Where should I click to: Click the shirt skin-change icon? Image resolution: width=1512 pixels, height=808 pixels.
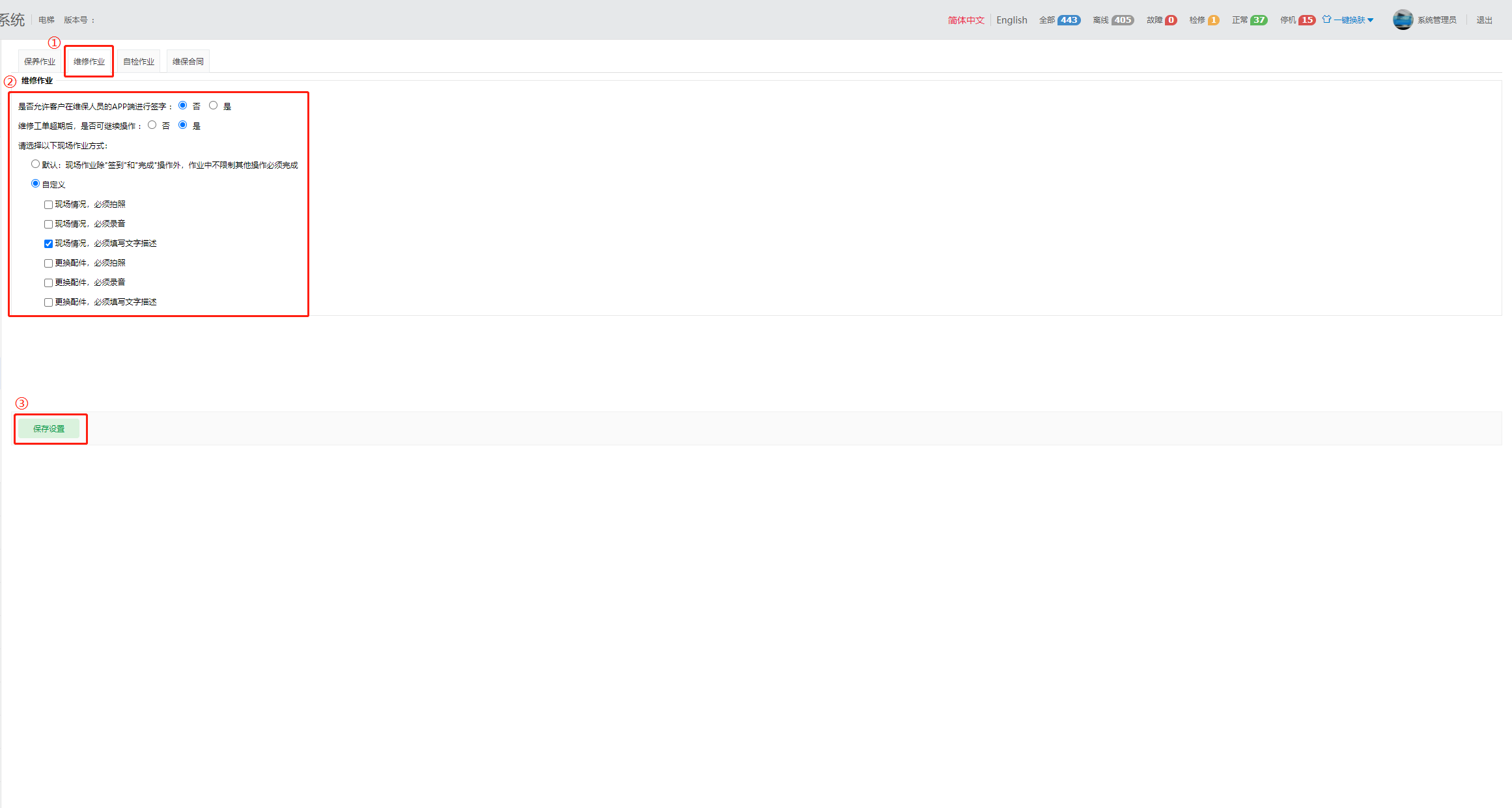pos(1326,20)
